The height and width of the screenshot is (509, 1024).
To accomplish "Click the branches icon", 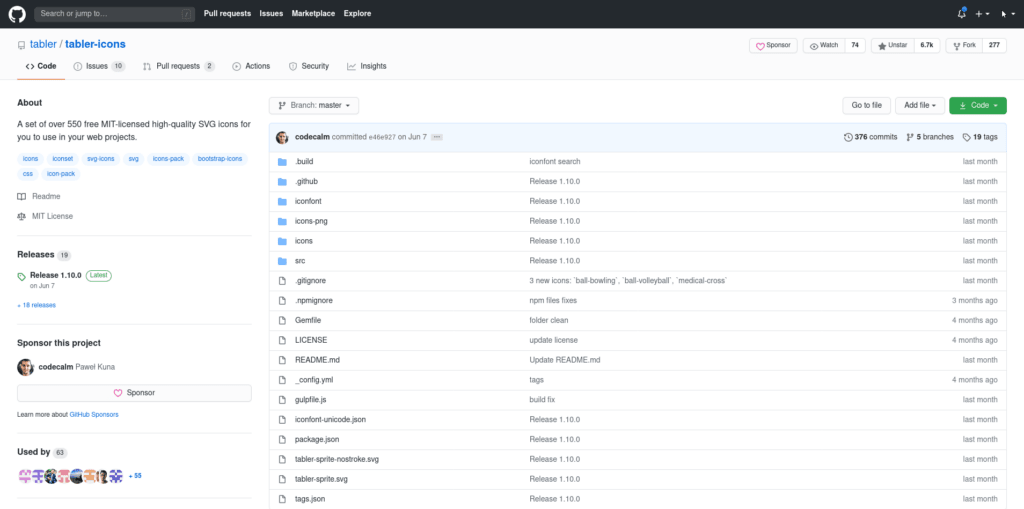I will (x=910, y=137).
